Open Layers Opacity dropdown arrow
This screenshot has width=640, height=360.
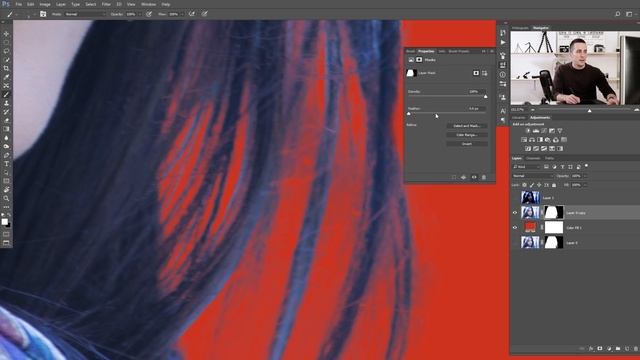(585, 176)
